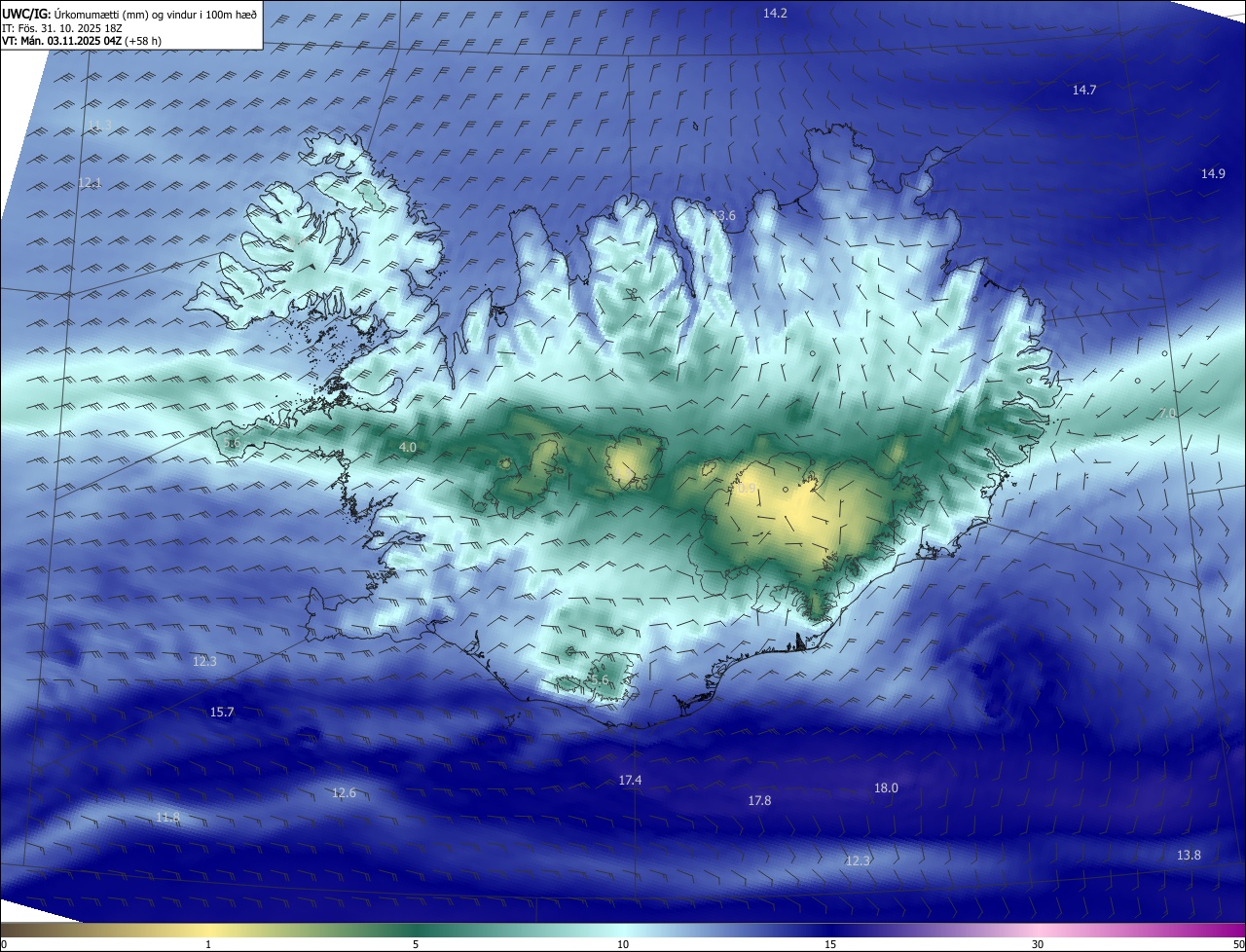The height and width of the screenshot is (952, 1246).
Task: Click the '15' tick on the colour scale
Action: click(x=830, y=944)
